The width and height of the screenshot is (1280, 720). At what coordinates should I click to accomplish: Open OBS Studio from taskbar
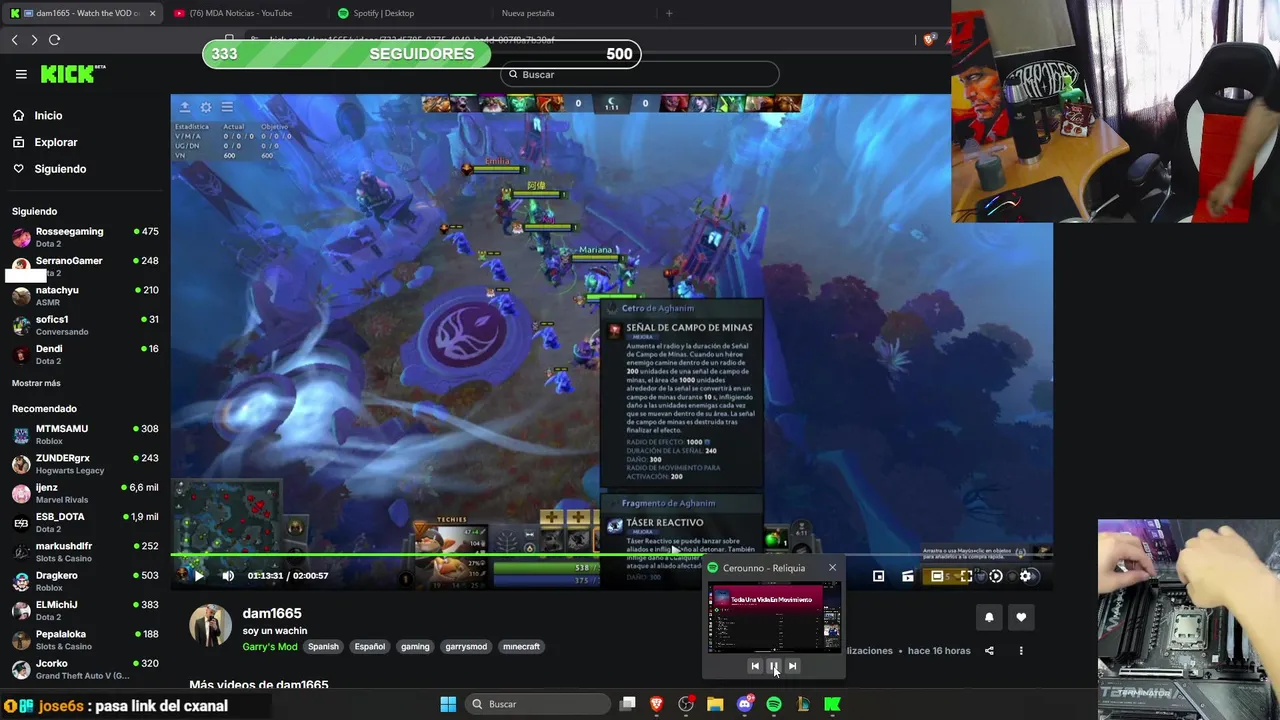[686, 704]
